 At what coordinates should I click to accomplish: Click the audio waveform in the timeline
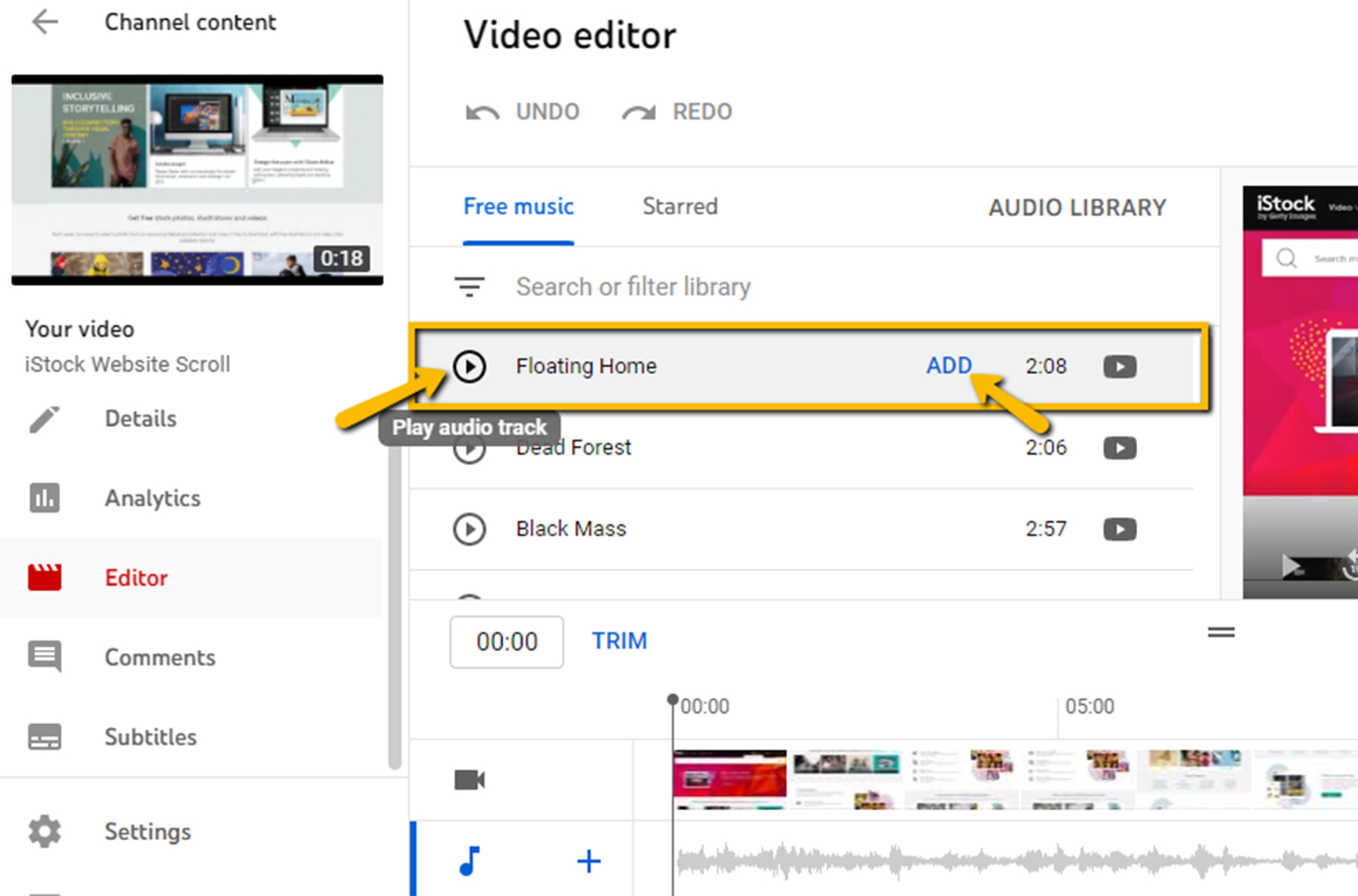click(1017, 862)
